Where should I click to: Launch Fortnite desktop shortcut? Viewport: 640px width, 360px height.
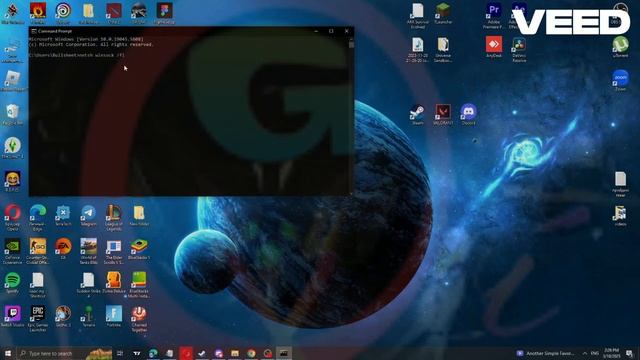[x=113, y=316]
